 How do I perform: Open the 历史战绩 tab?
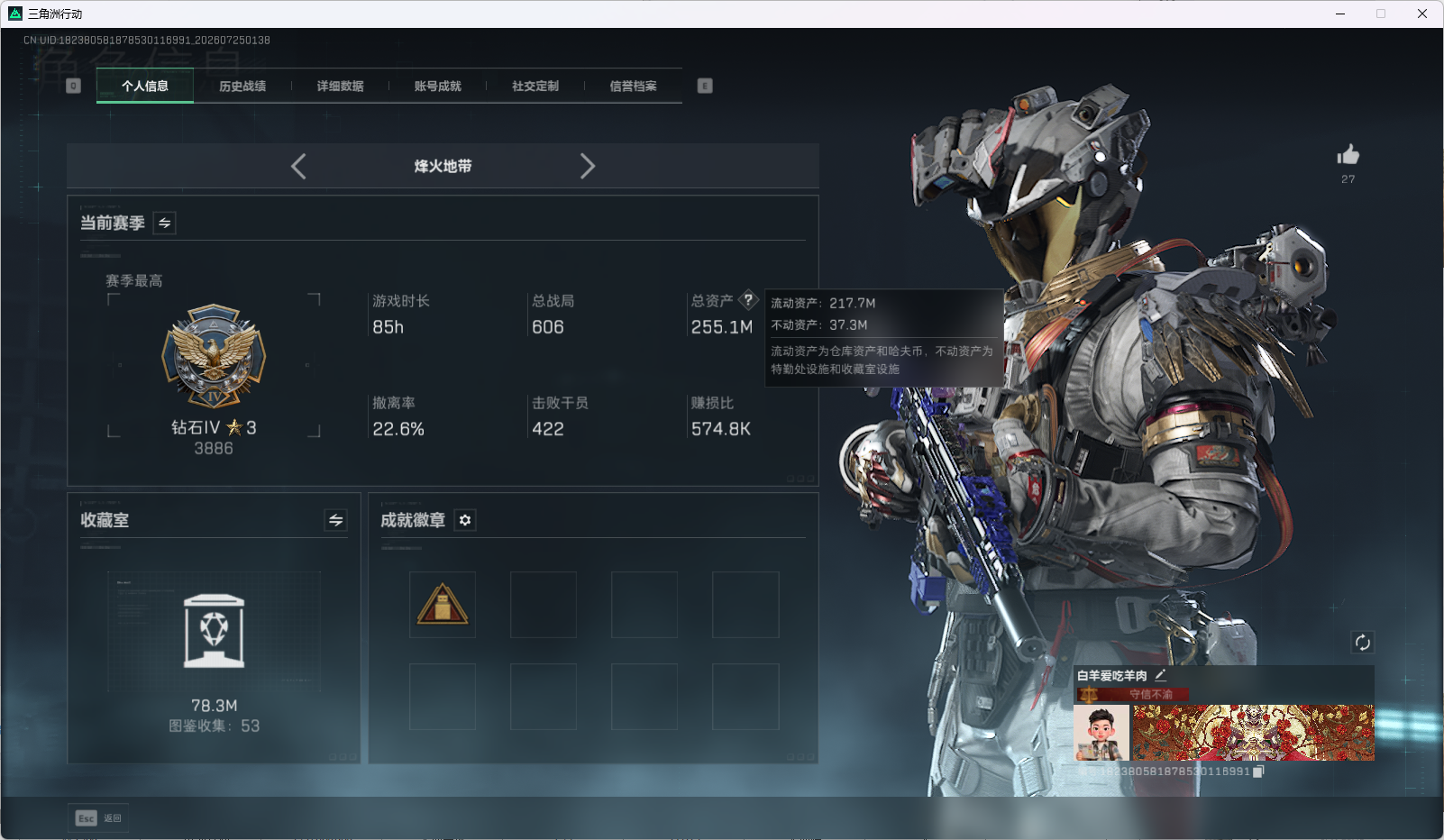[x=242, y=86]
